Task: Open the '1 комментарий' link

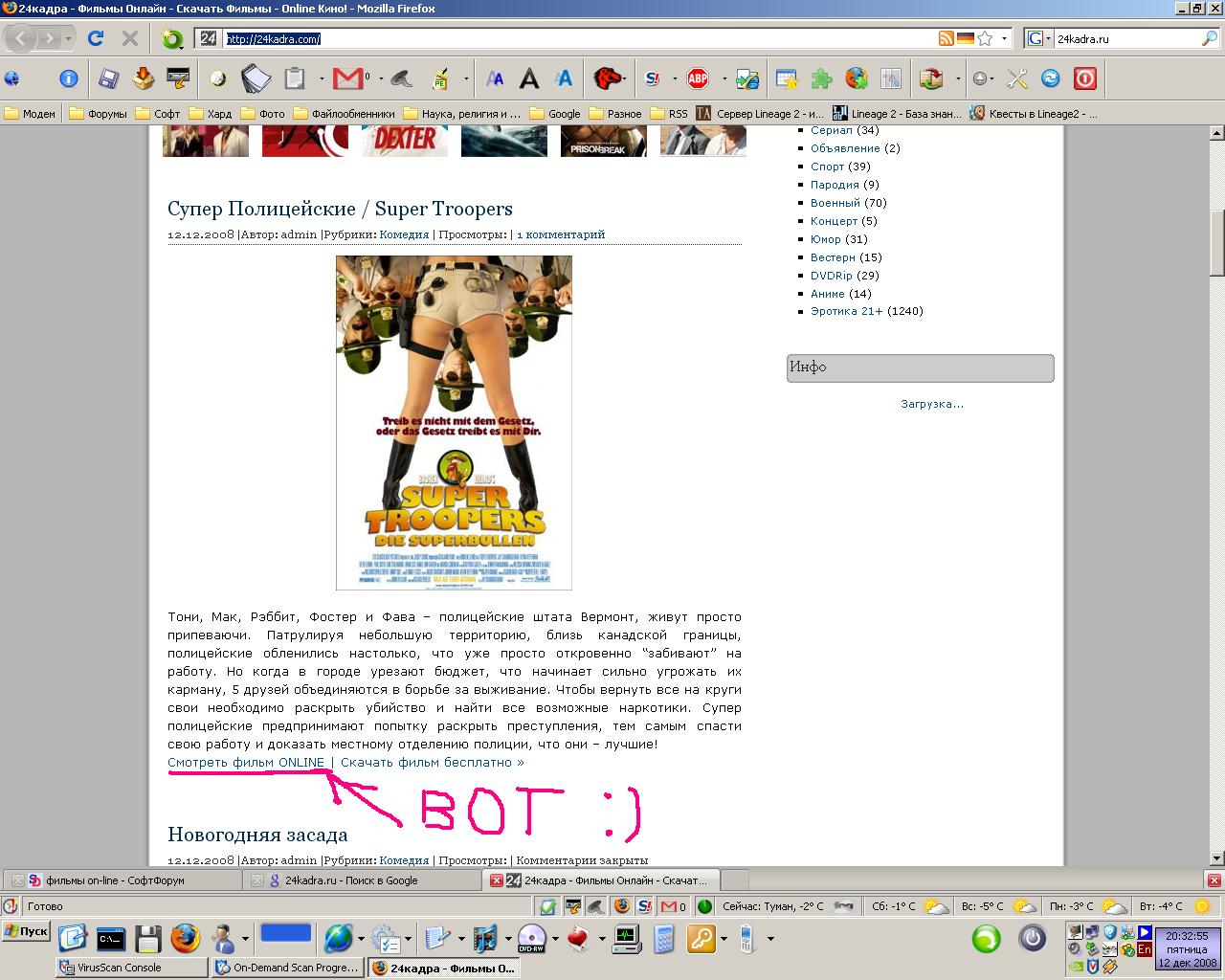Action: (561, 234)
